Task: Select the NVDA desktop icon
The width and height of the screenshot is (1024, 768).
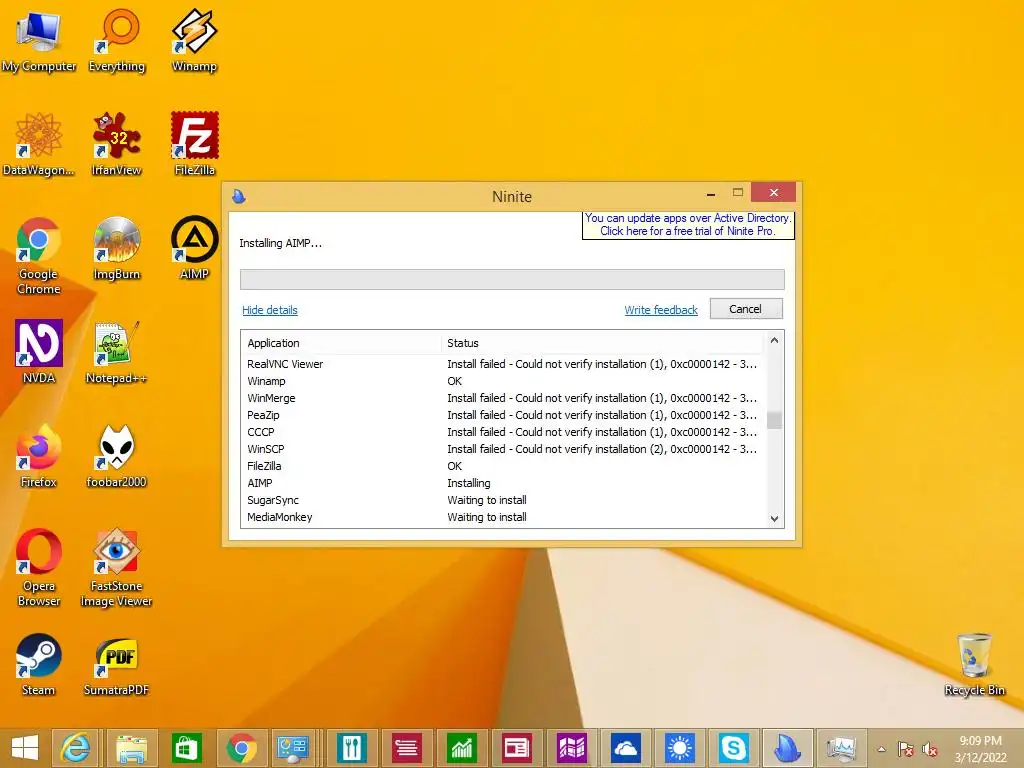Action: coord(39,353)
